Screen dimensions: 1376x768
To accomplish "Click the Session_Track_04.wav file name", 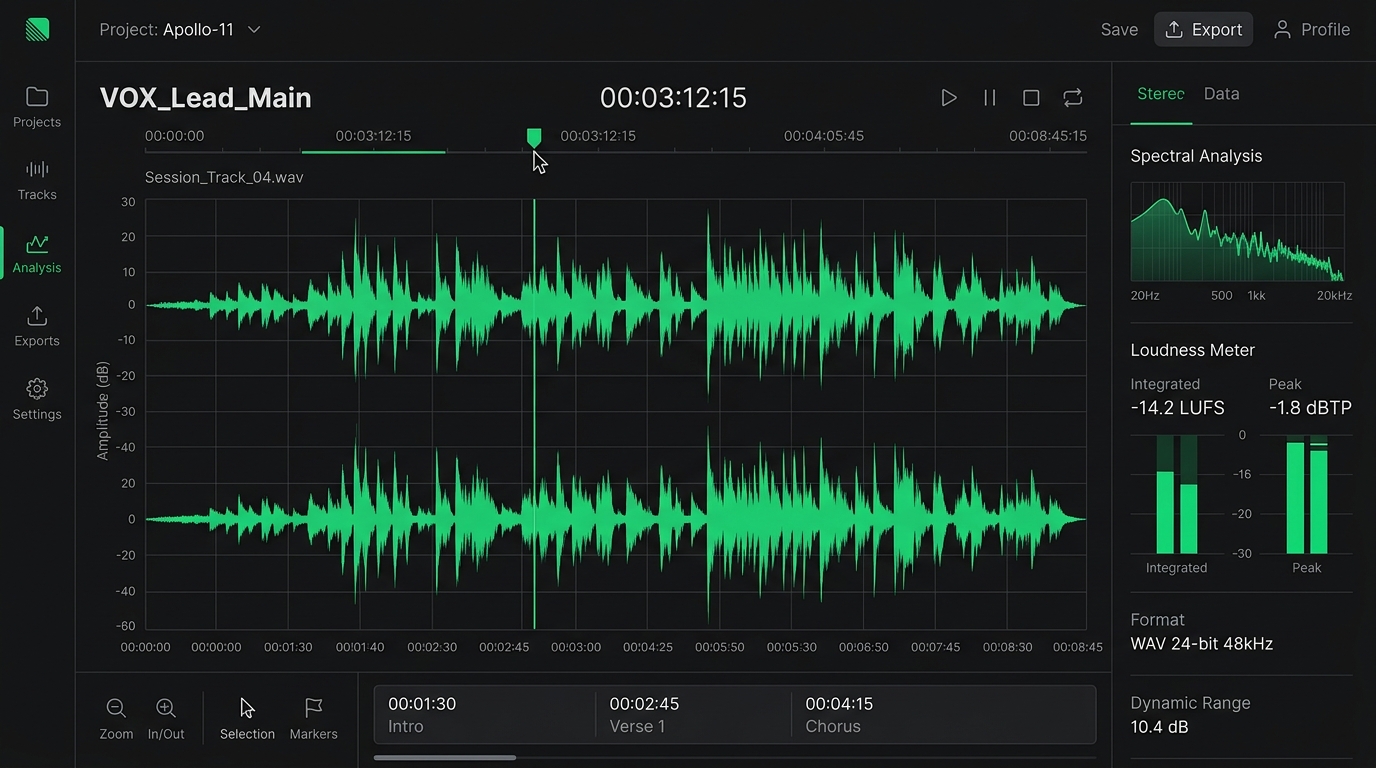I will pyautogui.click(x=224, y=177).
